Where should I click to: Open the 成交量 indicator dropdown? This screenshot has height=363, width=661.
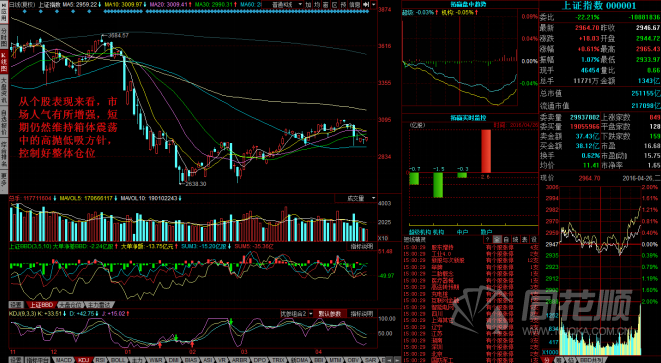point(355,198)
